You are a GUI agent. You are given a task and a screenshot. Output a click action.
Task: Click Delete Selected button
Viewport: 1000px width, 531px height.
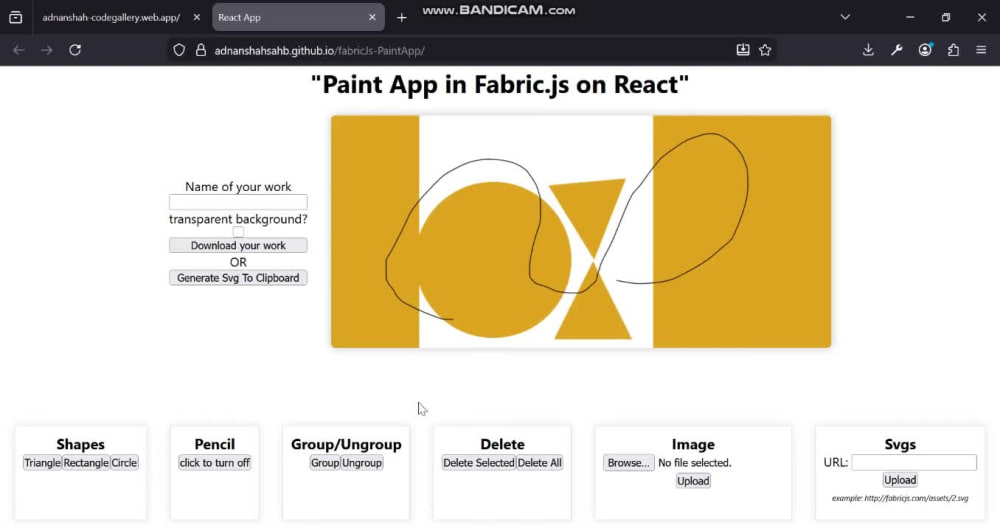(x=478, y=463)
